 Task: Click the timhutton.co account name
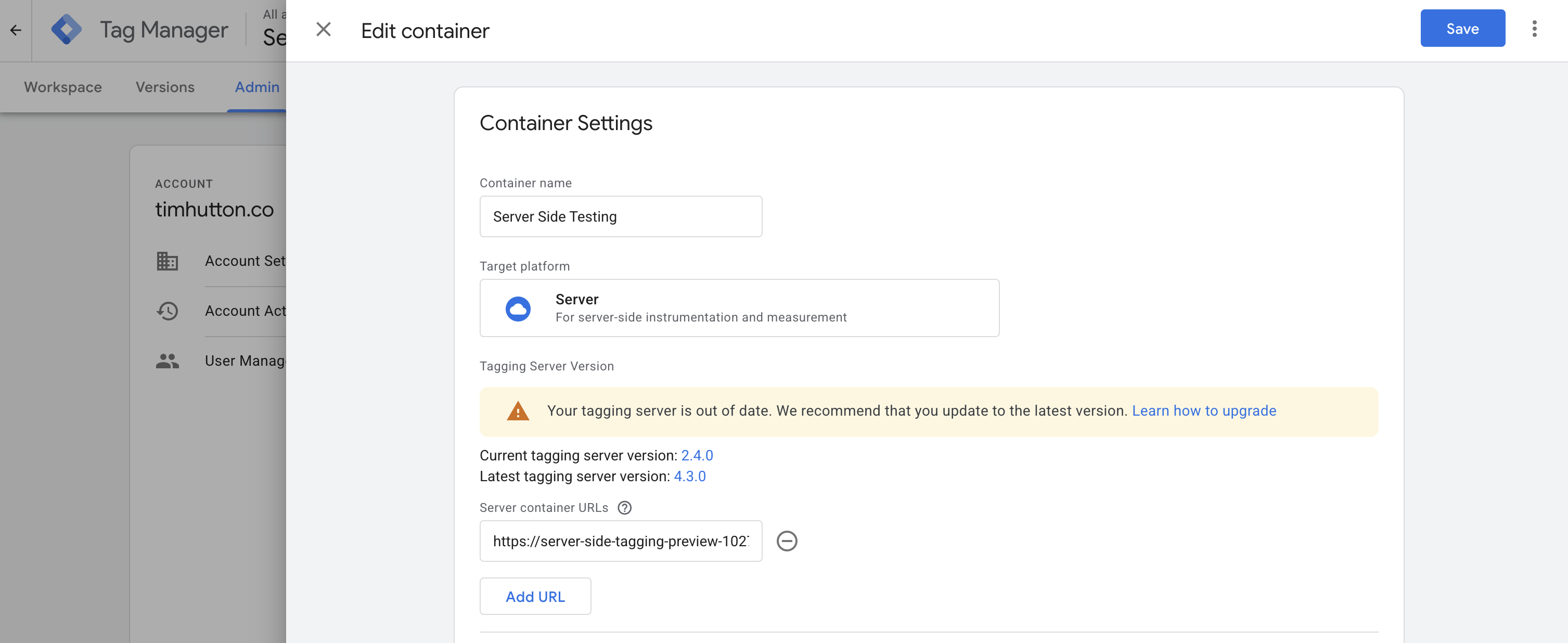coord(214,210)
